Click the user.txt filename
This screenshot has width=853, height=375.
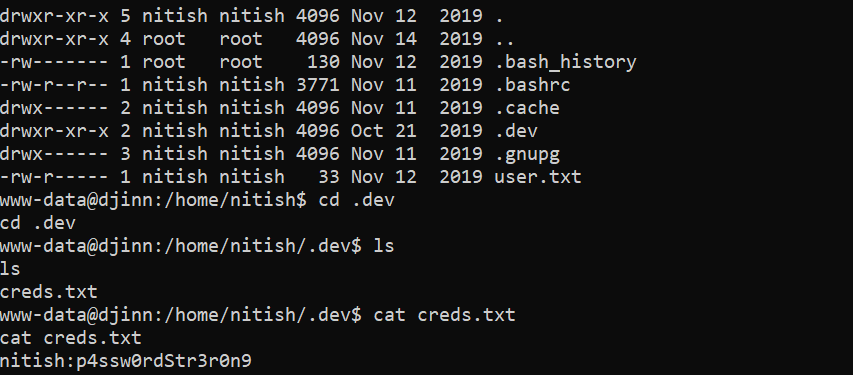(x=538, y=177)
